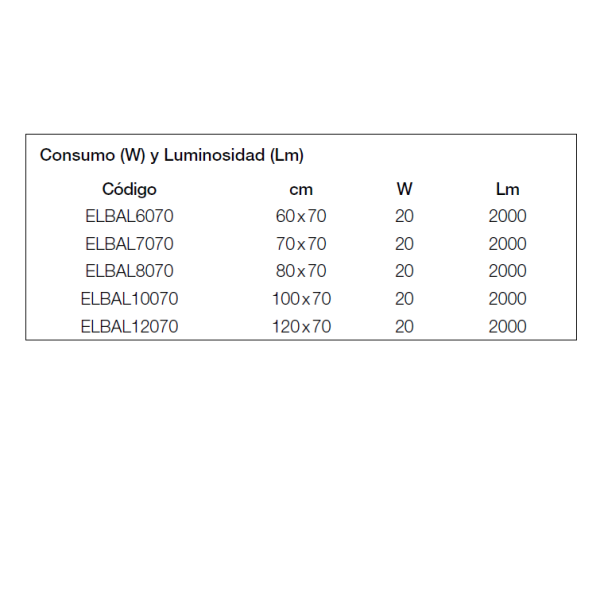This screenshot has height=600, width=600.
Task: Click the 60x70 dimension cell
Action: point(301,216)
